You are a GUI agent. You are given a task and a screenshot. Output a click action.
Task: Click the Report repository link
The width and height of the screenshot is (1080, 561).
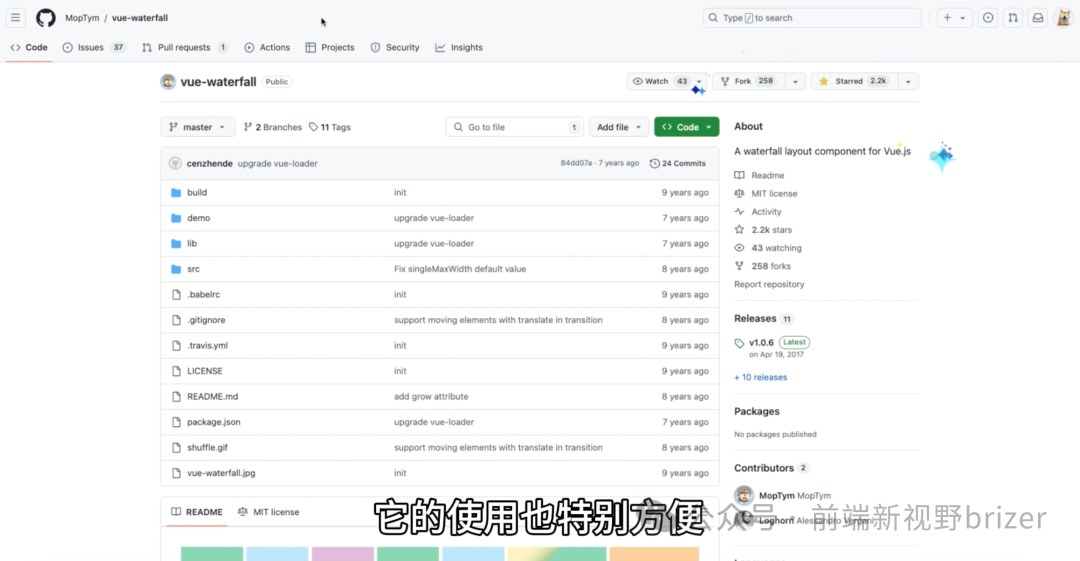(769, 284)
